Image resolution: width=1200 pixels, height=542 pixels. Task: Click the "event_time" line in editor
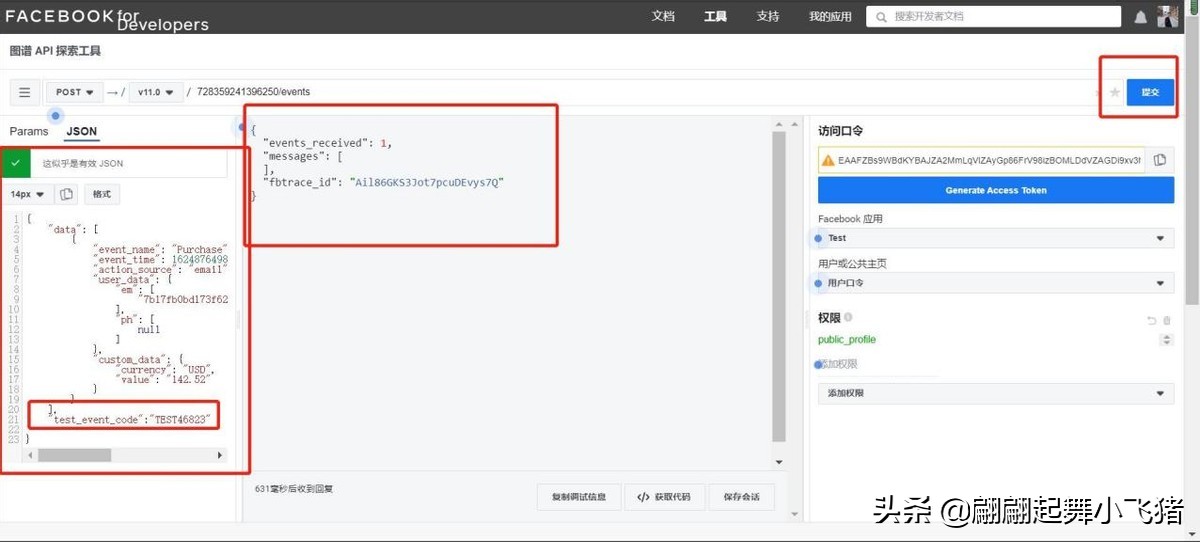[x=160, y=258]
